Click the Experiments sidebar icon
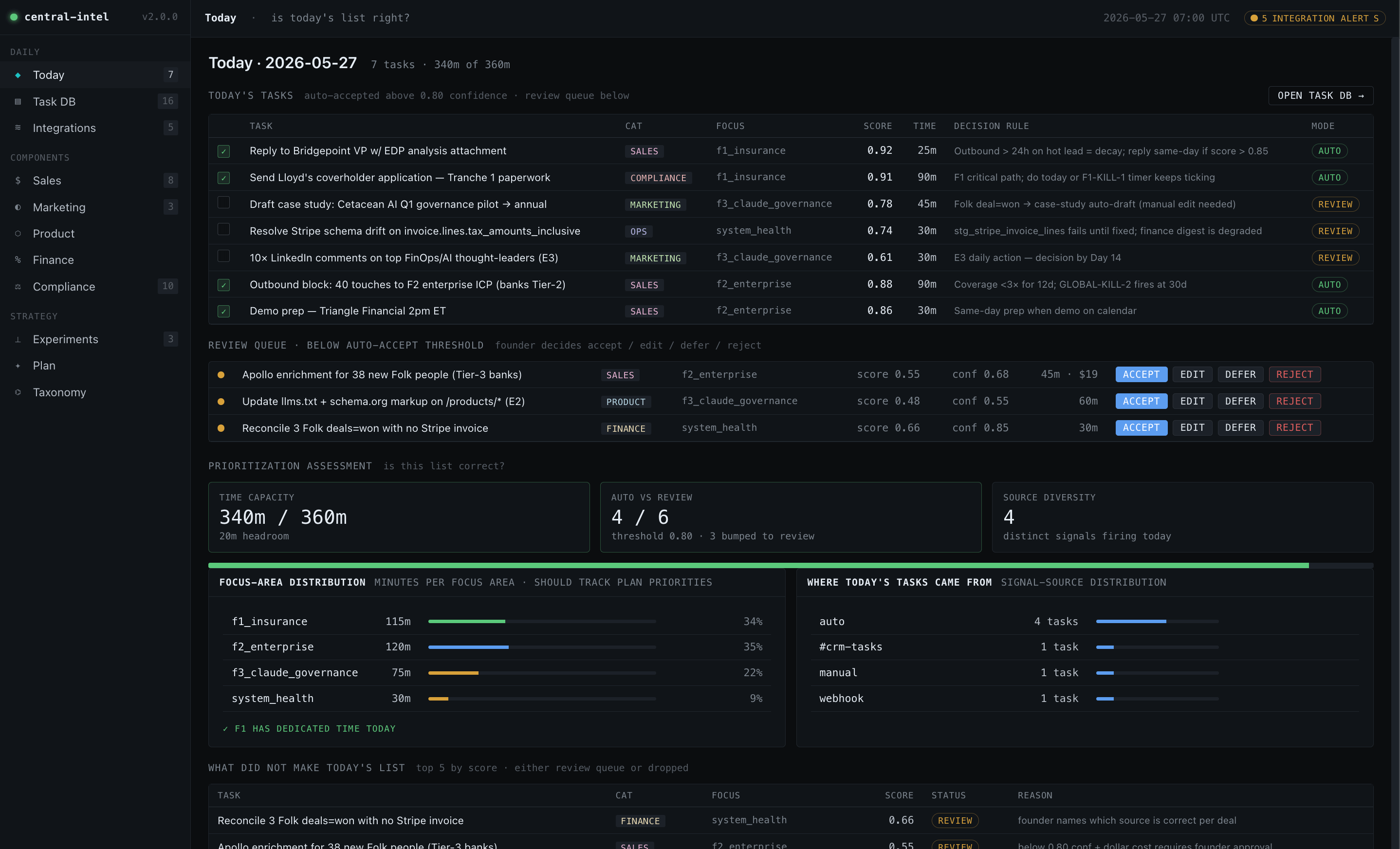The image size is (1400, 849). (18, 339)
